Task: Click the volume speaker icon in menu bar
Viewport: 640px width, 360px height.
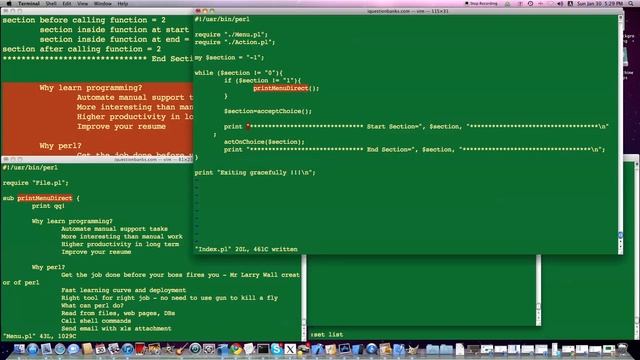Action: coord(560,4)
